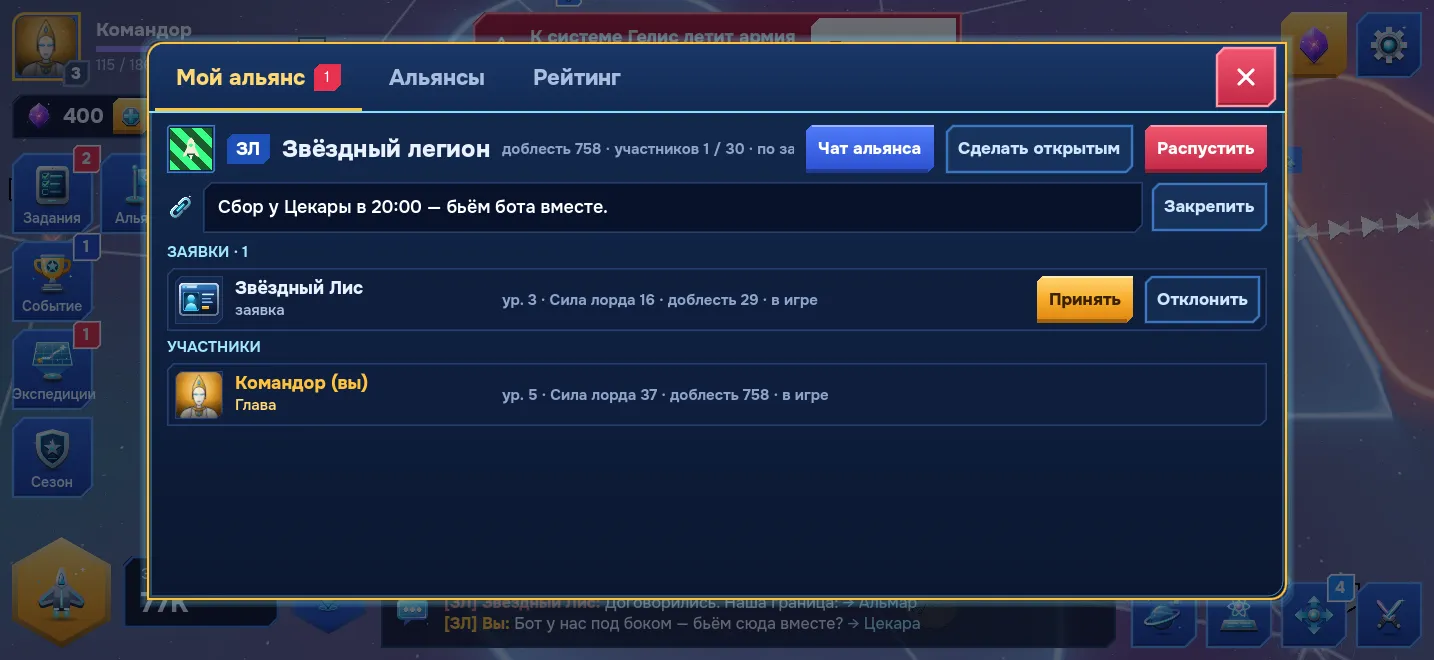1434x660 pixels.
Task: Click the ringed planet icon in the bottom bar
Action: click(x=1162, y=614)
